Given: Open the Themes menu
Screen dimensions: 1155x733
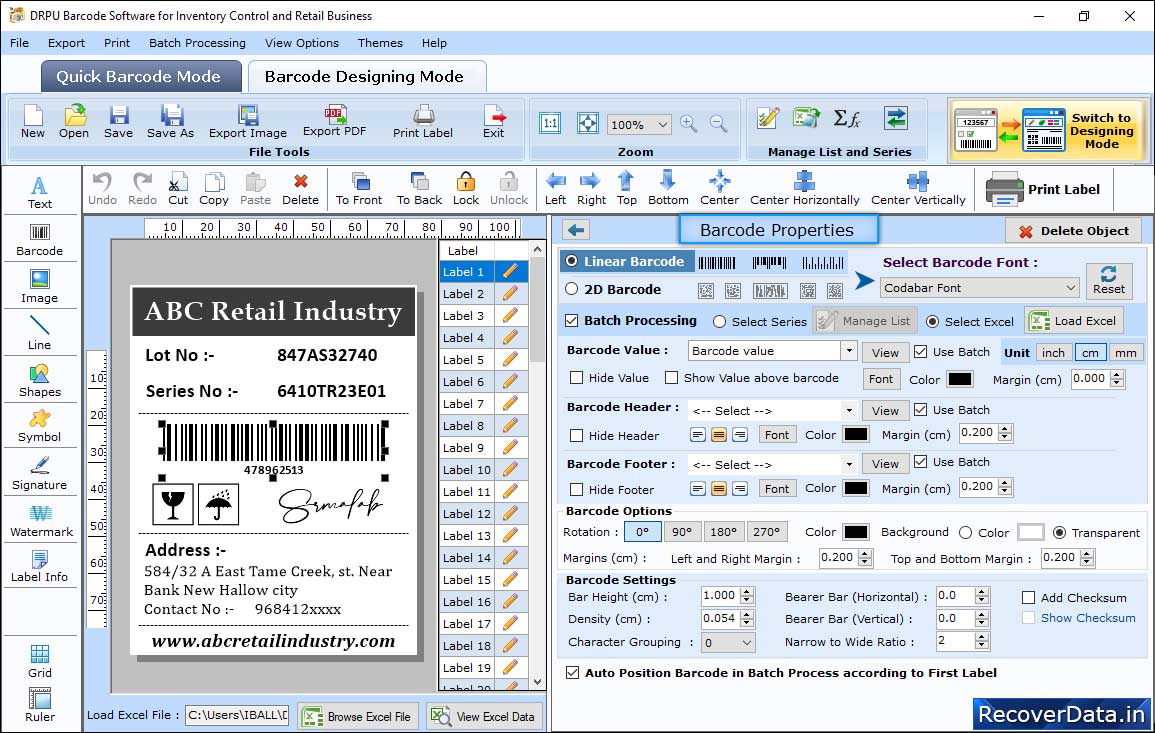Looking at the screenshot, I should 380,43.
